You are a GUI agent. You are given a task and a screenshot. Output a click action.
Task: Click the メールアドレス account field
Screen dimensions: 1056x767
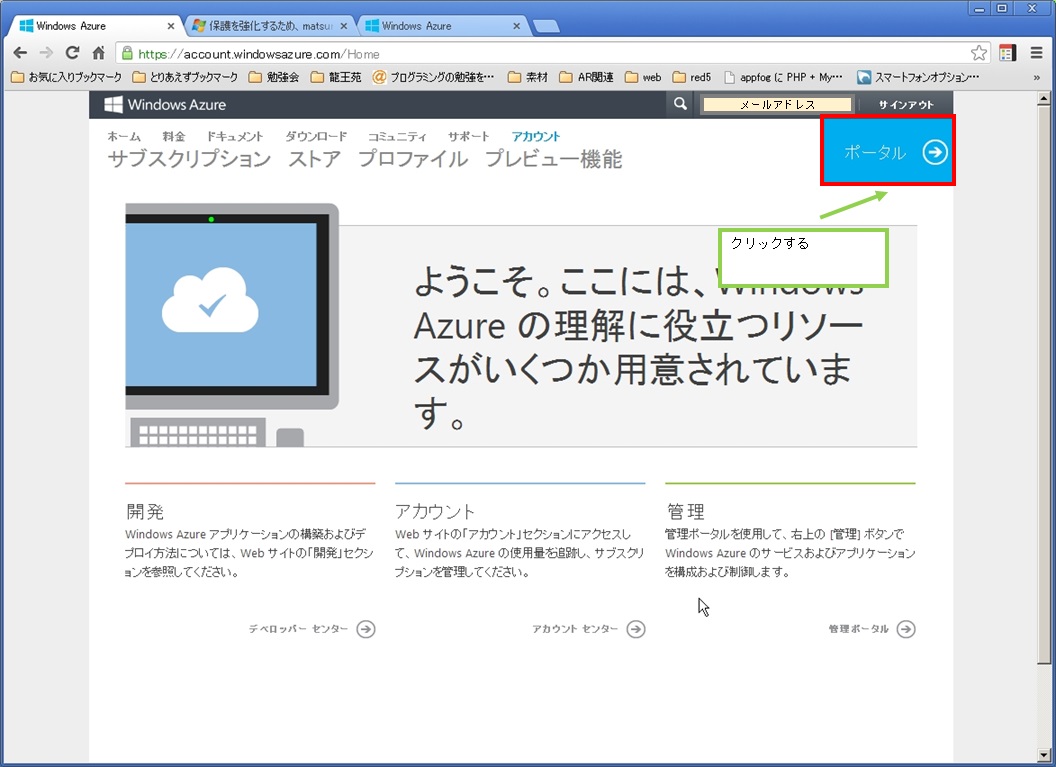[777, 104]
